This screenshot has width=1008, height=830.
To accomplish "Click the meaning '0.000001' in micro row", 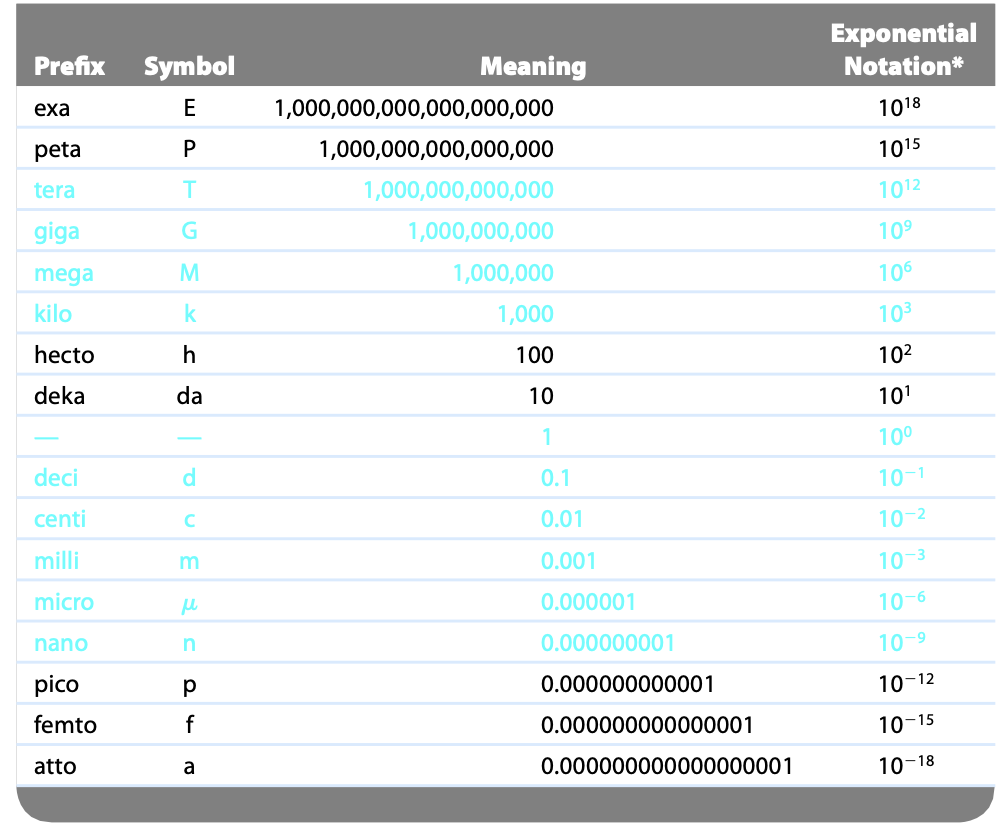I will pyautogui.click(x=588, y=602).
